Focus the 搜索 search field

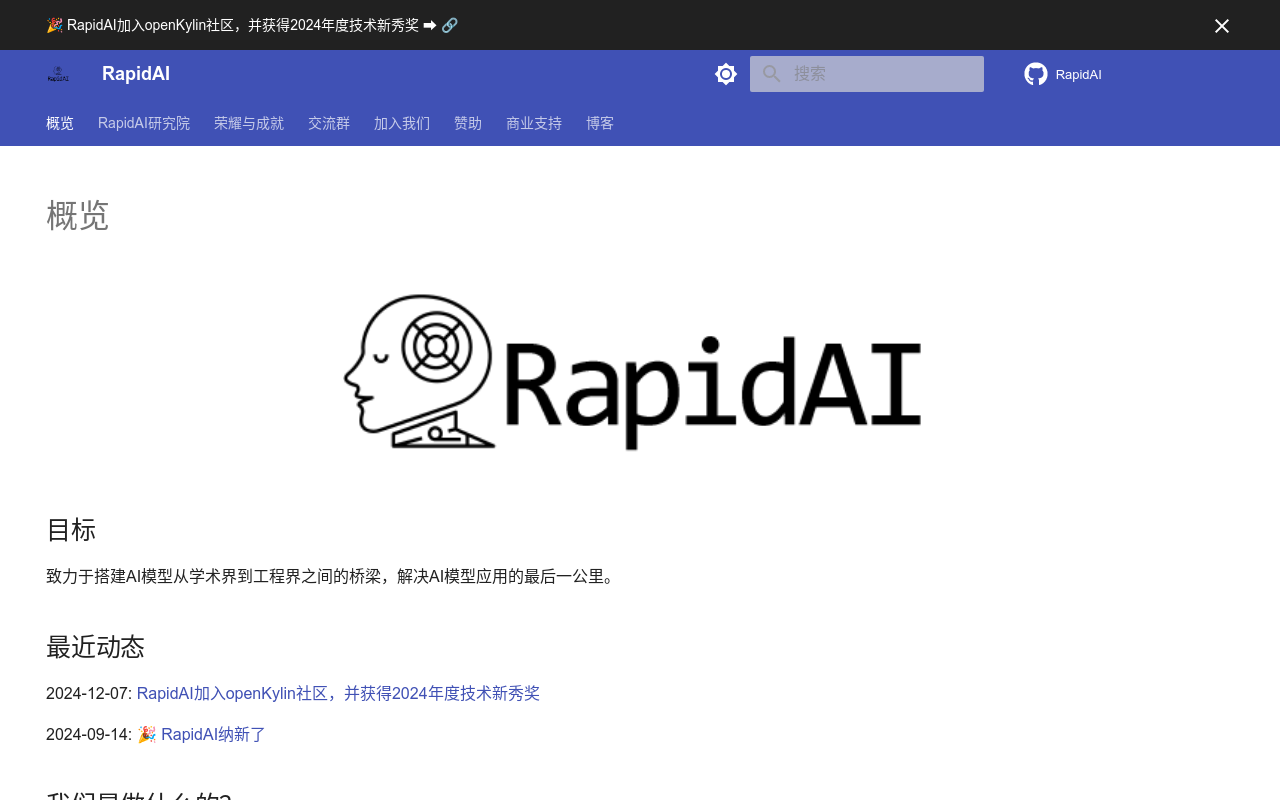click(x=867, y=74)
